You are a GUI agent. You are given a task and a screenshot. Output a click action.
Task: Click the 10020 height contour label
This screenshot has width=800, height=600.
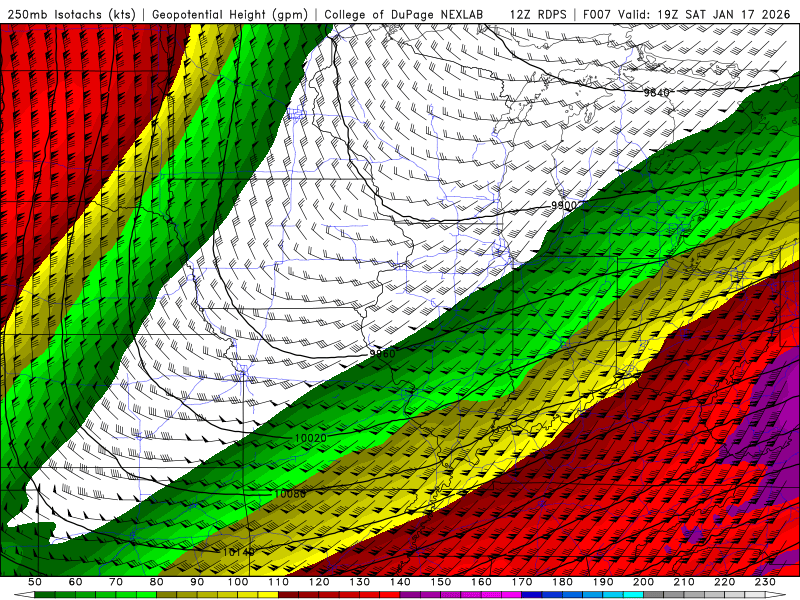coord(311,438)
